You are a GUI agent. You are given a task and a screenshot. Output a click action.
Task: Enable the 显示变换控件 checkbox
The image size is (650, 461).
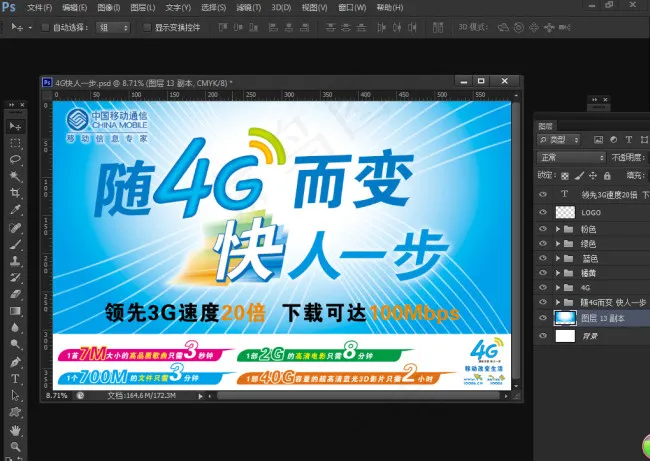pos(147,27)
